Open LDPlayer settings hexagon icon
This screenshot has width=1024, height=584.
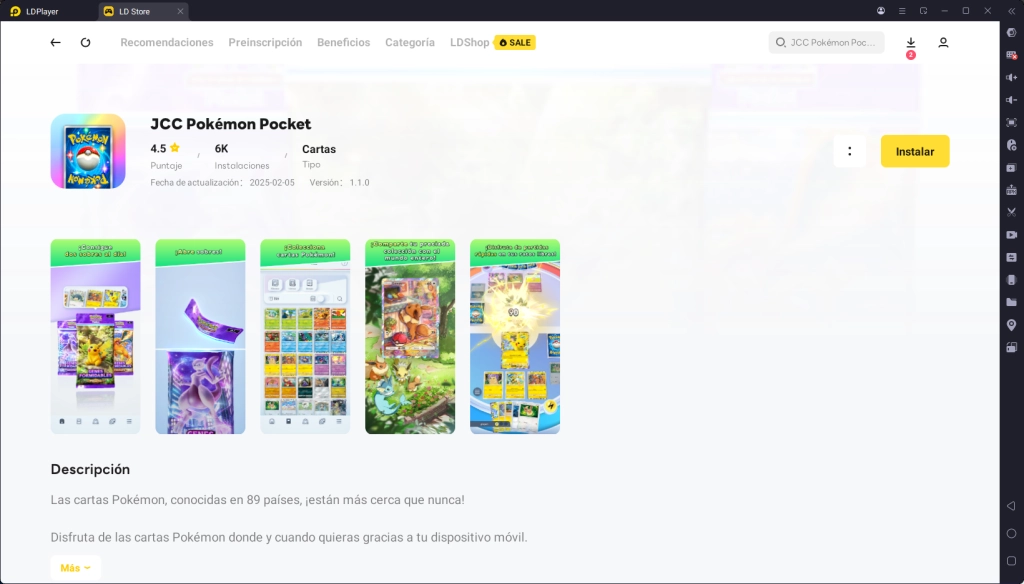point(1012,33)
